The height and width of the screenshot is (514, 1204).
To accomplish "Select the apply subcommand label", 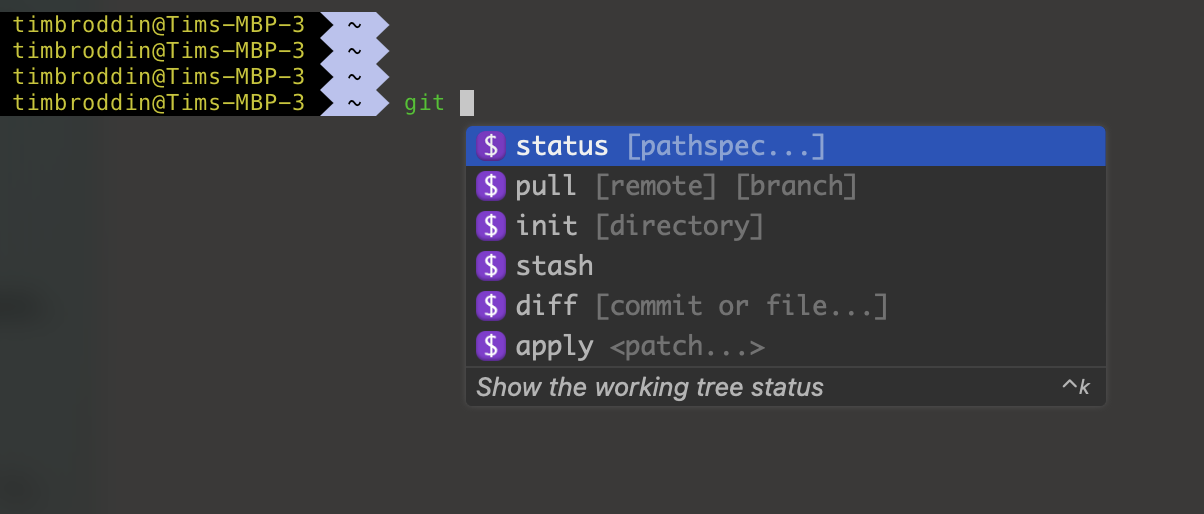I will click(554, 346).
